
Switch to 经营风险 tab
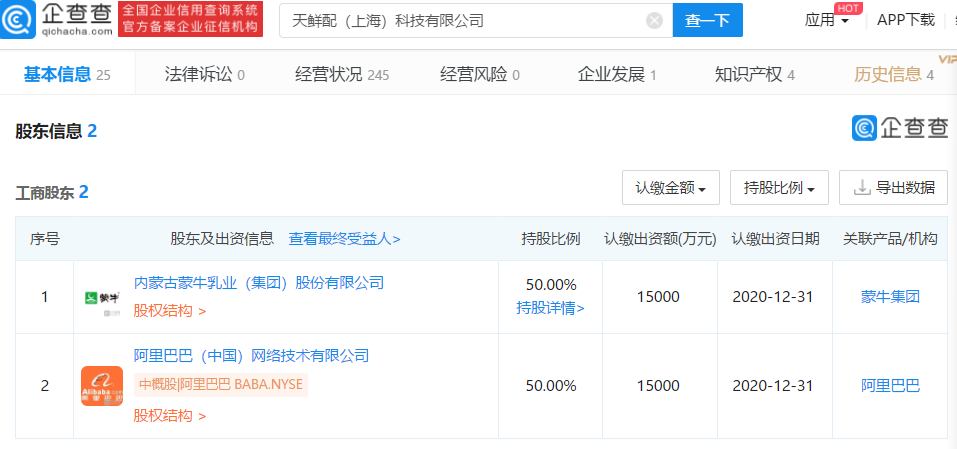pos(480,74)
